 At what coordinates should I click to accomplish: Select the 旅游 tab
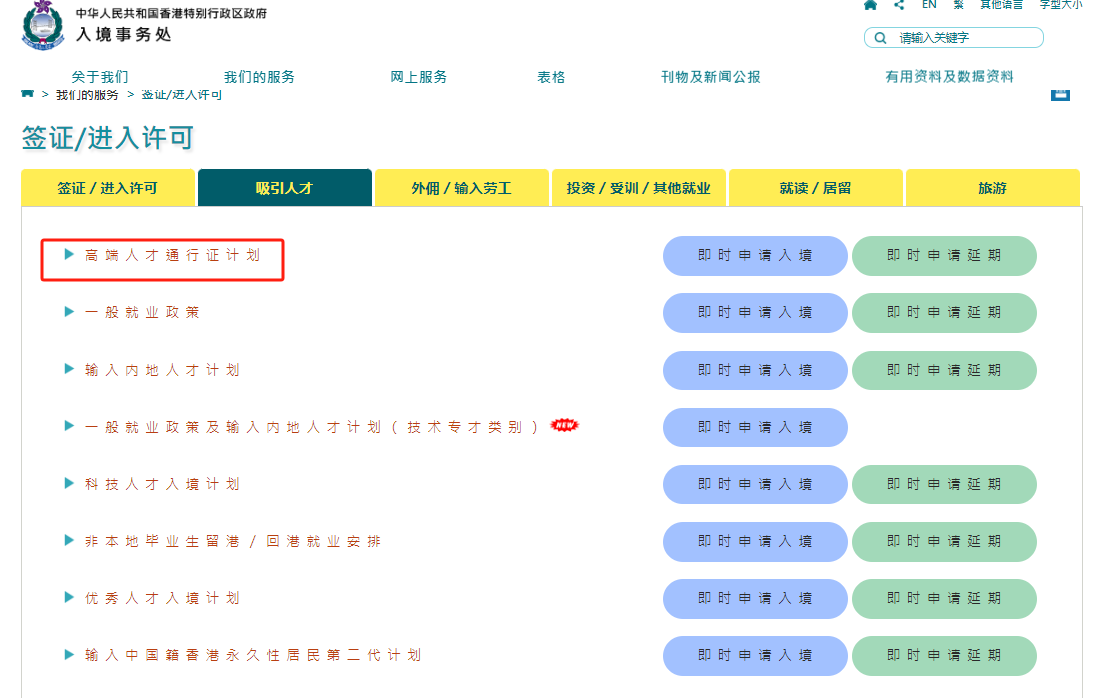point(992,188)
